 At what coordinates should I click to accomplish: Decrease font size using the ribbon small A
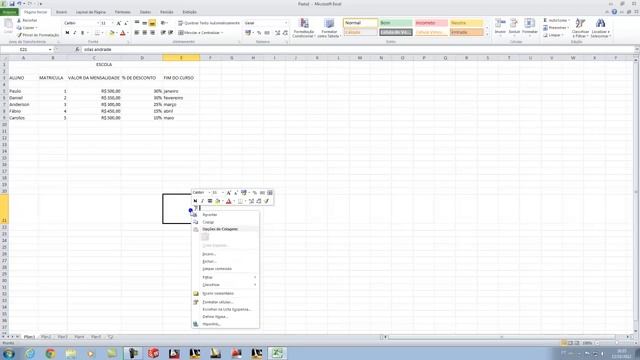coord(126,23)
